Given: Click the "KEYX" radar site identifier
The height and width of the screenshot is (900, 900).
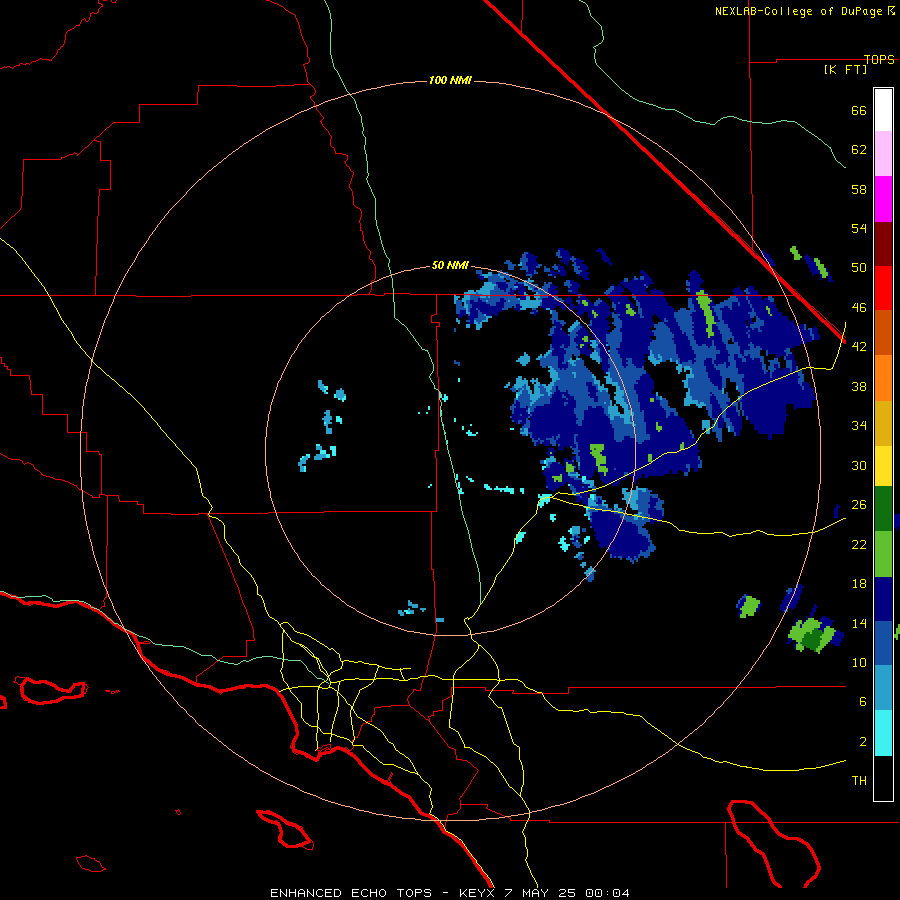Looking at the screenshot, I should [476, 893].
